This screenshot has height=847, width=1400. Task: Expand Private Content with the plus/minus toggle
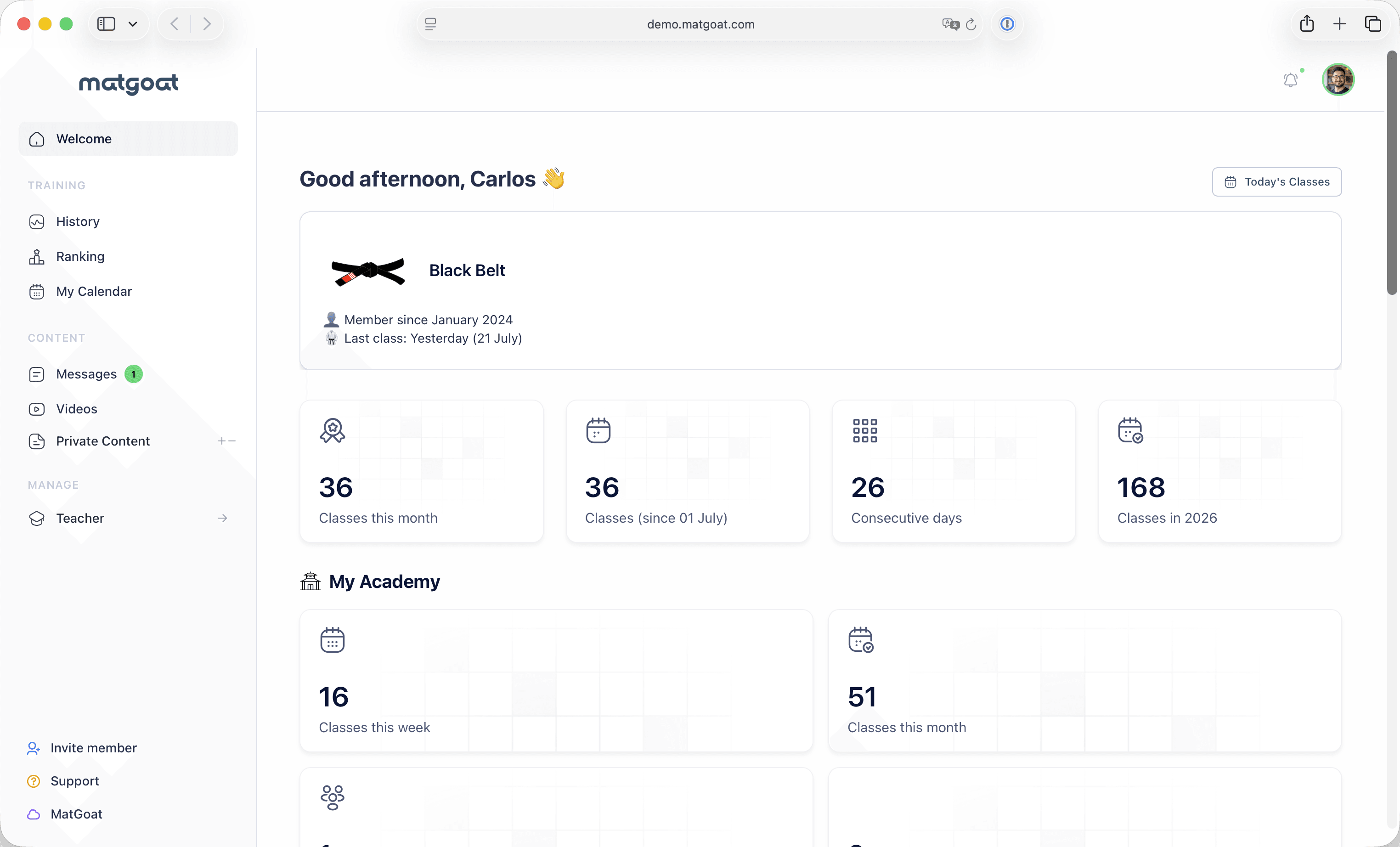coord(227,441)
